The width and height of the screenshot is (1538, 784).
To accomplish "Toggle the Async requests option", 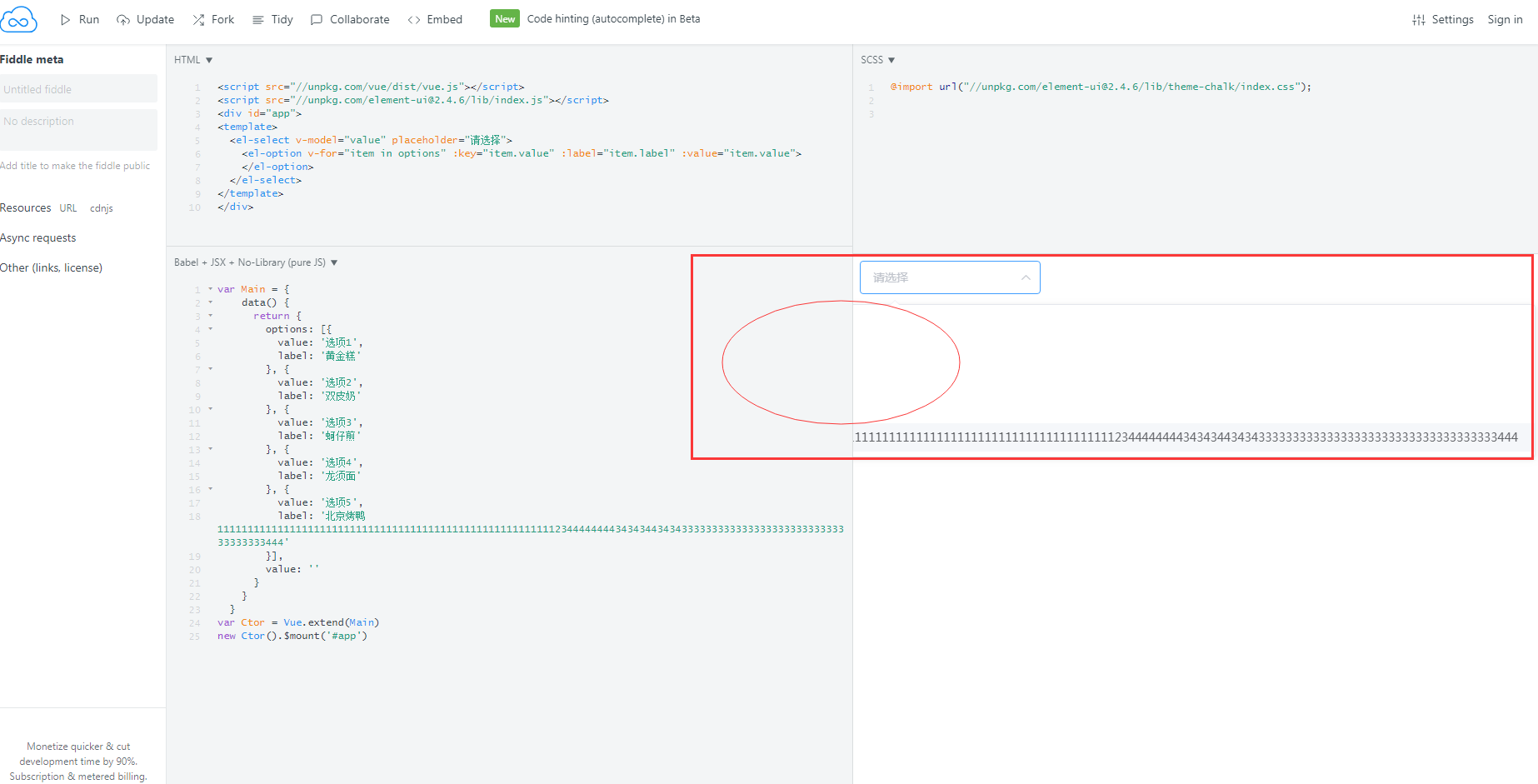I will click(38, 237).
